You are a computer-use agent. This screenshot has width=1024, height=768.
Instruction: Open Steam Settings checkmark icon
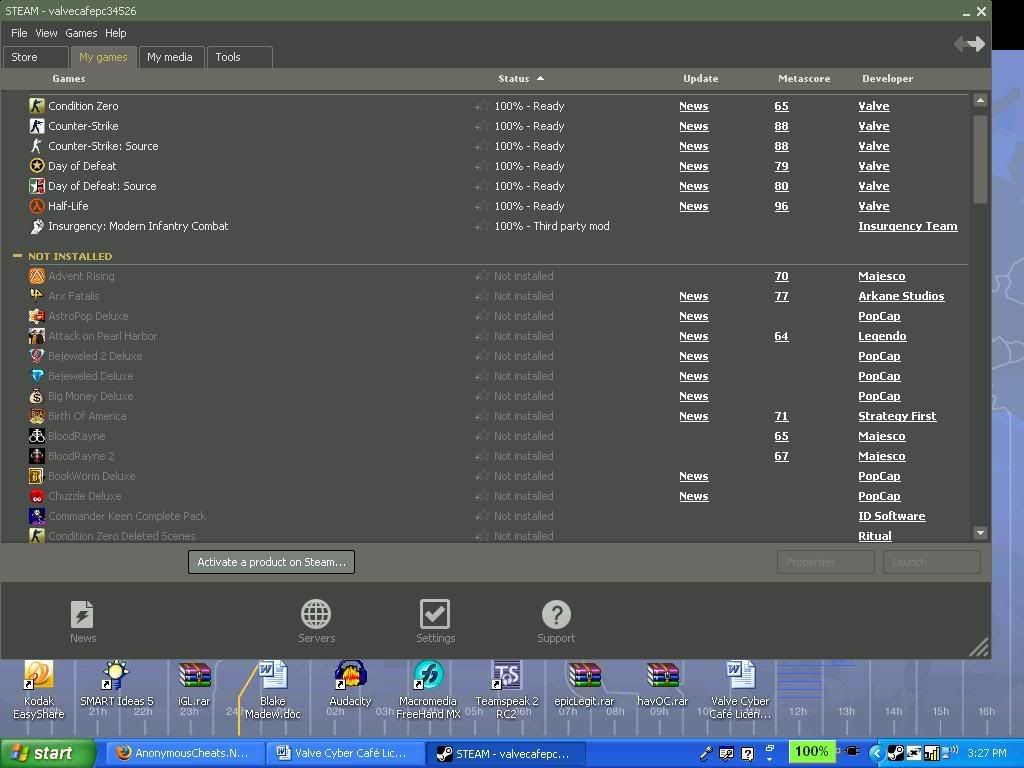[435, 615]
